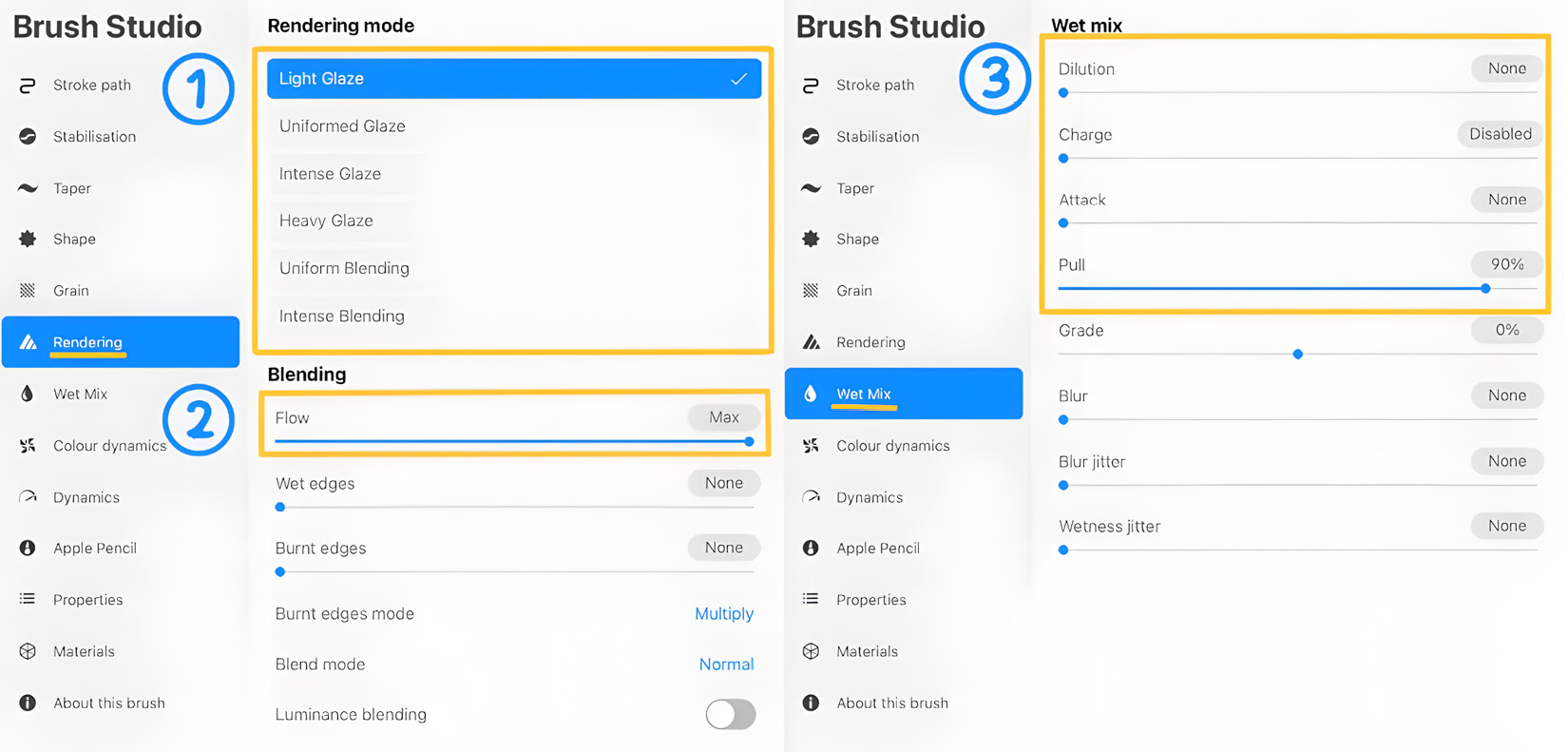This screenshot has width=1568, height=752.
Task: Open the Grain hatch icon in left panel
Action: (28, 291)
